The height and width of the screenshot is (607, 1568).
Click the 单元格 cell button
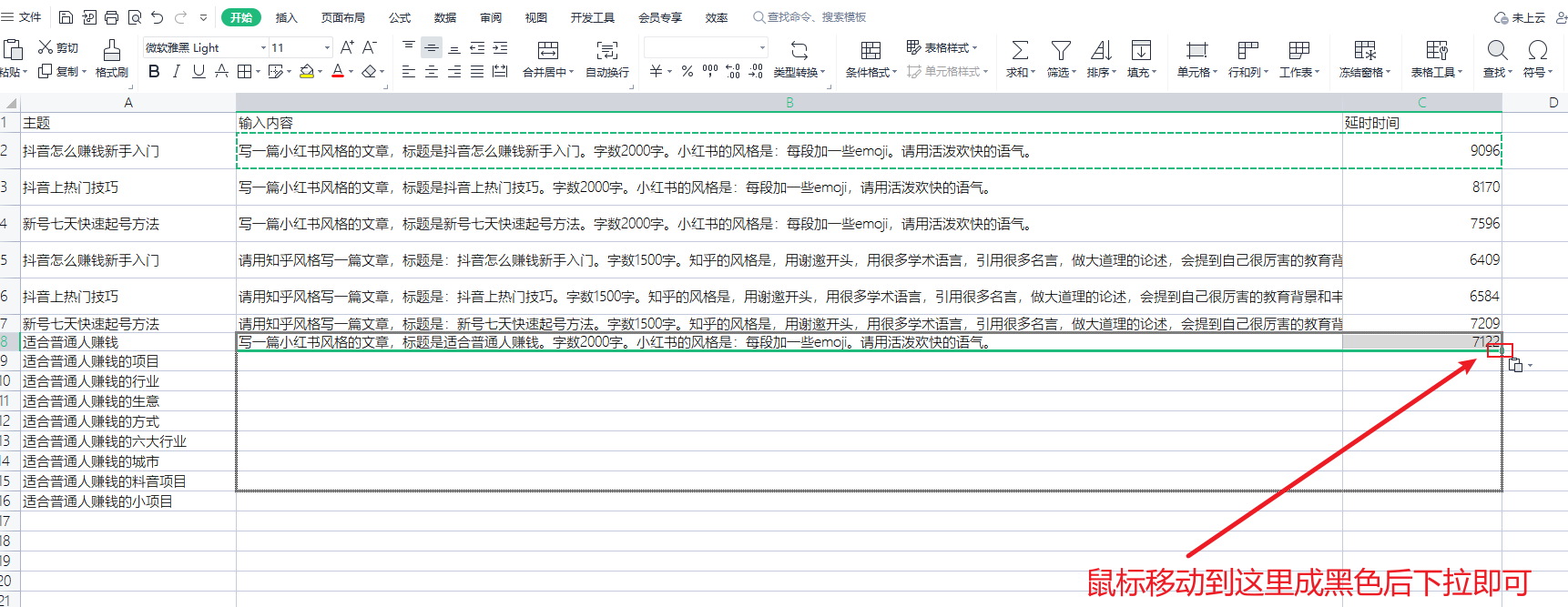click(1197, 58)
